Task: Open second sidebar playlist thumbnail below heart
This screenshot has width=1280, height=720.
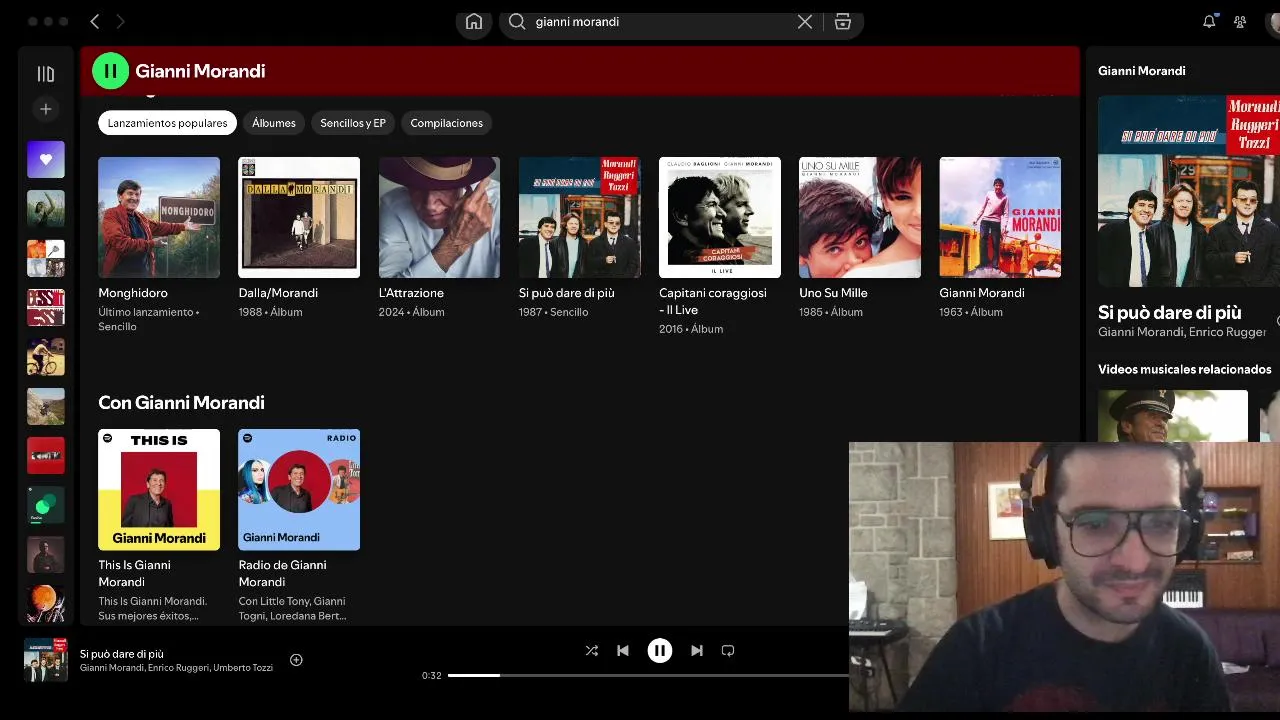Action: (46, 209)
